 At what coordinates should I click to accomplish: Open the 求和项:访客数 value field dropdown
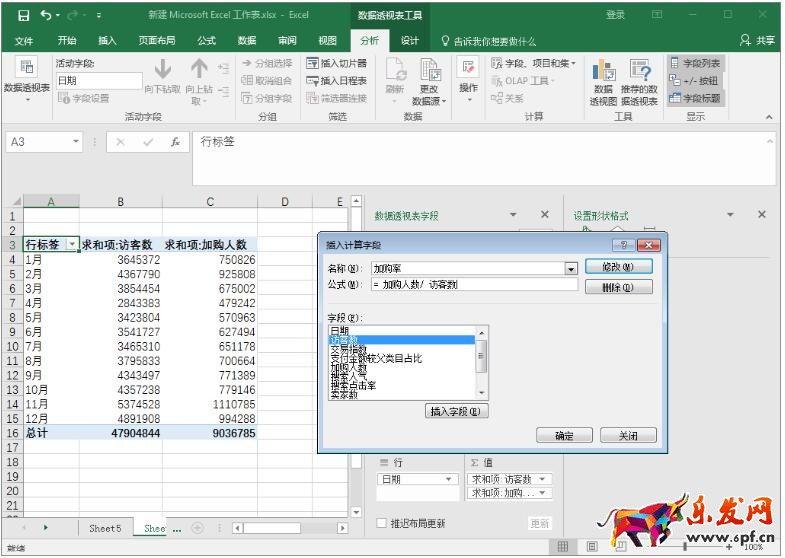pyautogui.click(x=543, y=479)
